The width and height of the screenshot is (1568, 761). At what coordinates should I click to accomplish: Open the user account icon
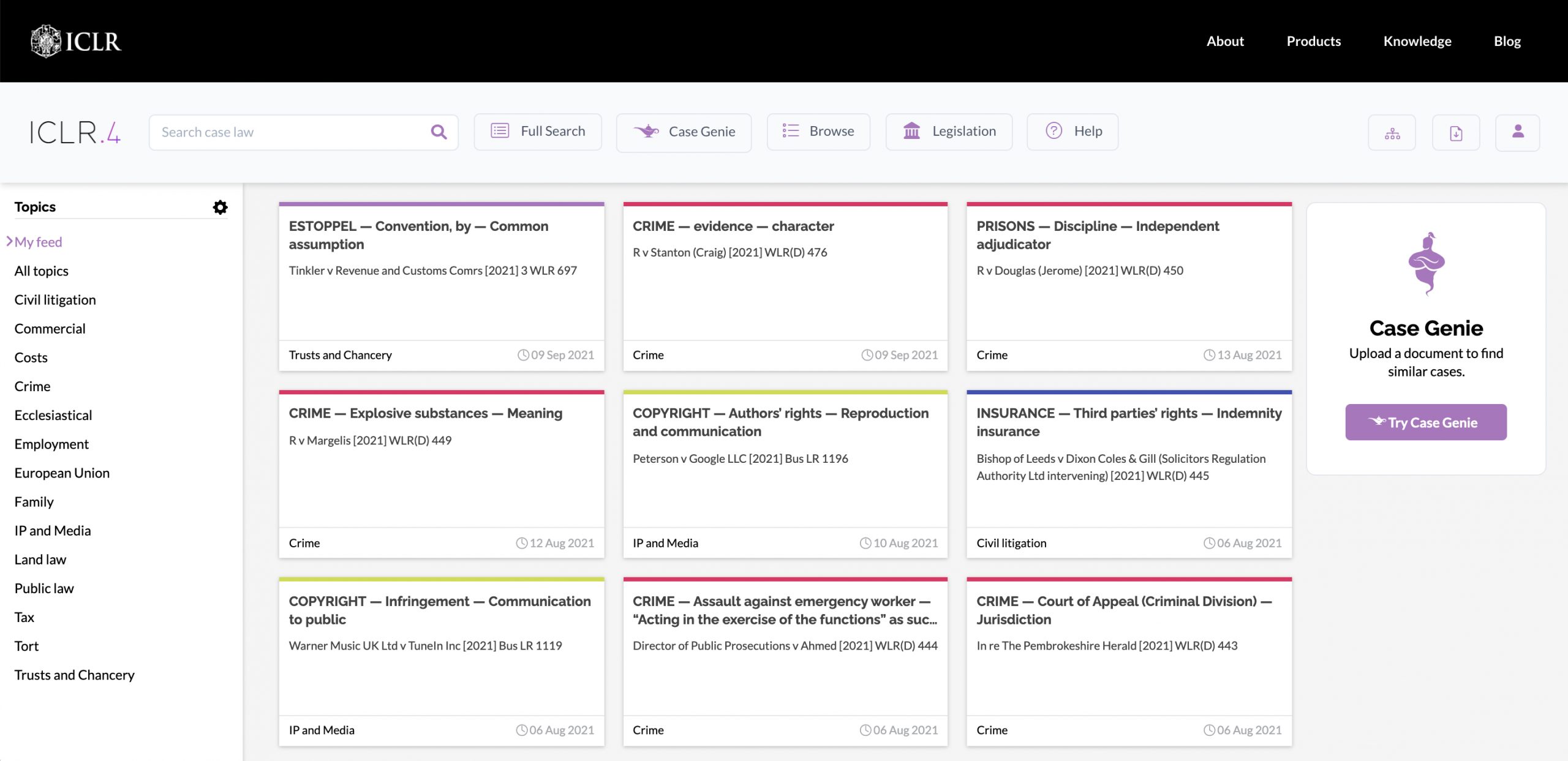(x=1517, y=132)
